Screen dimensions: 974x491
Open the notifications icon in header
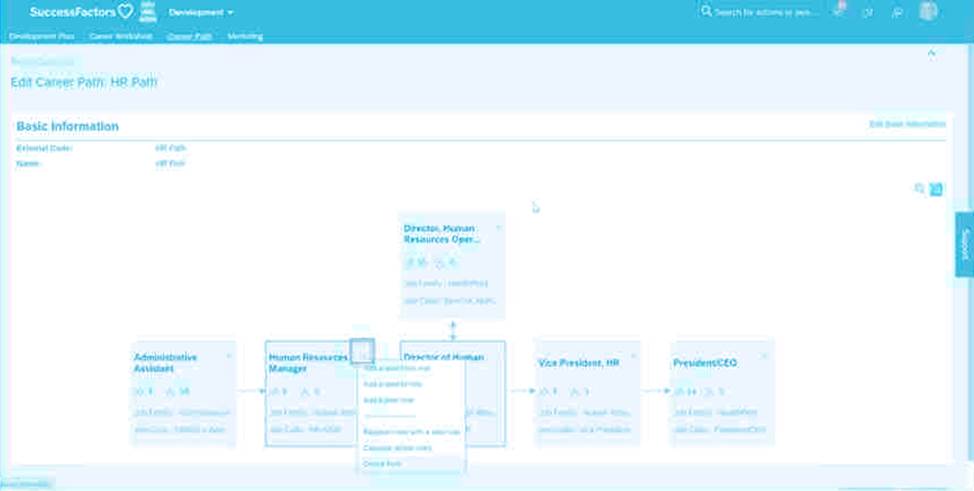(838, 11)
